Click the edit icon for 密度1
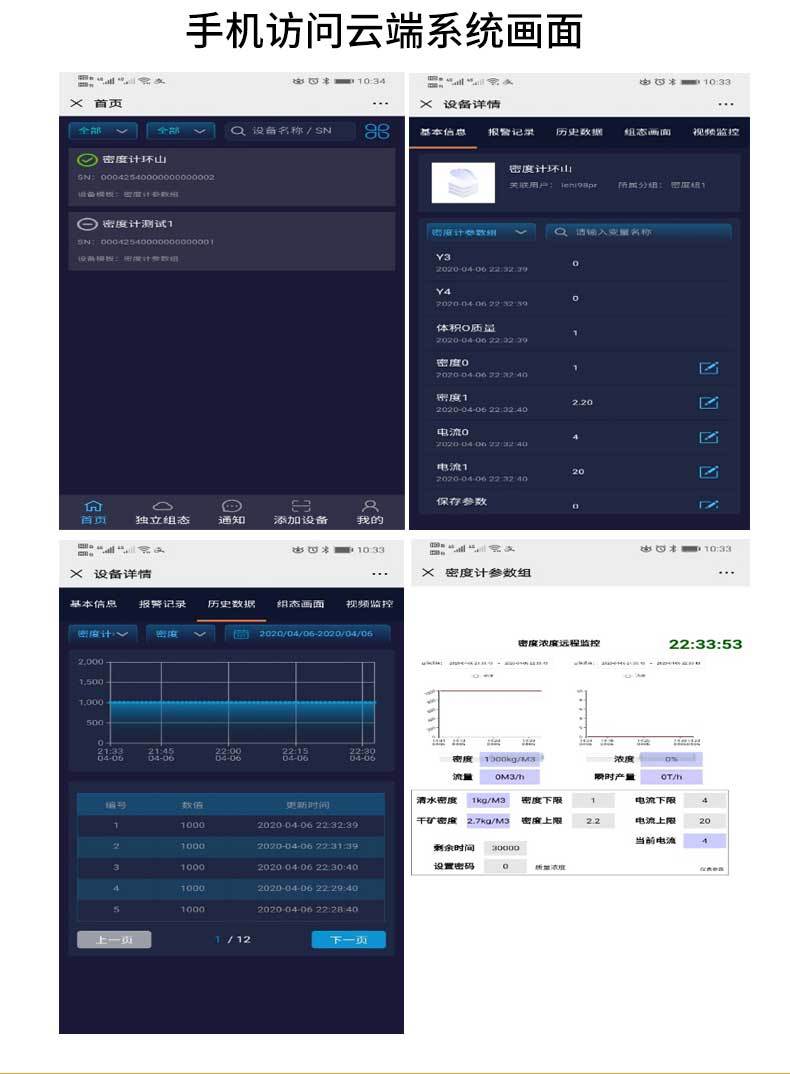 click(x=708, y=402)
